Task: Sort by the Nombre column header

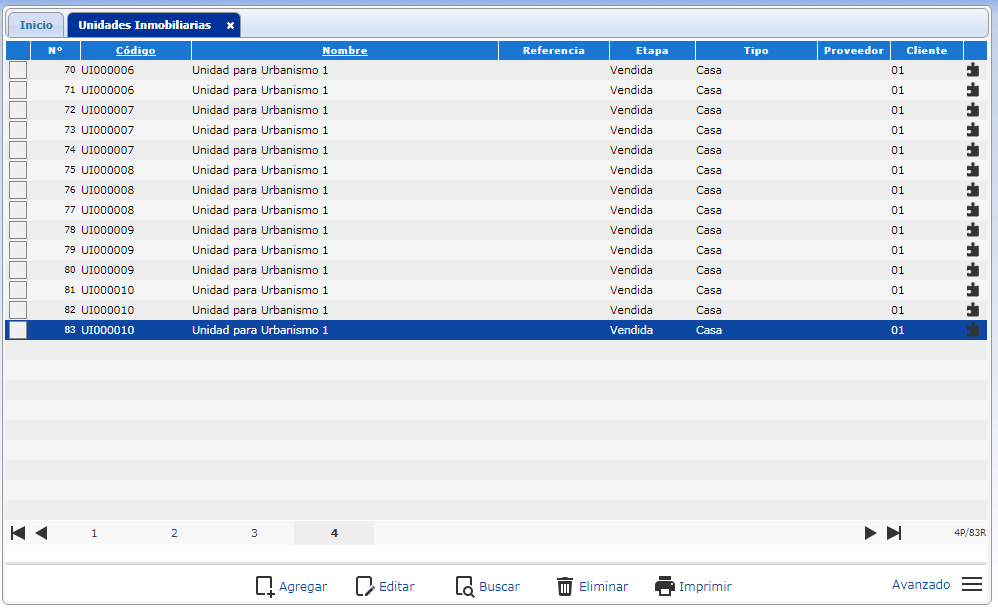Action: (344, 50)
